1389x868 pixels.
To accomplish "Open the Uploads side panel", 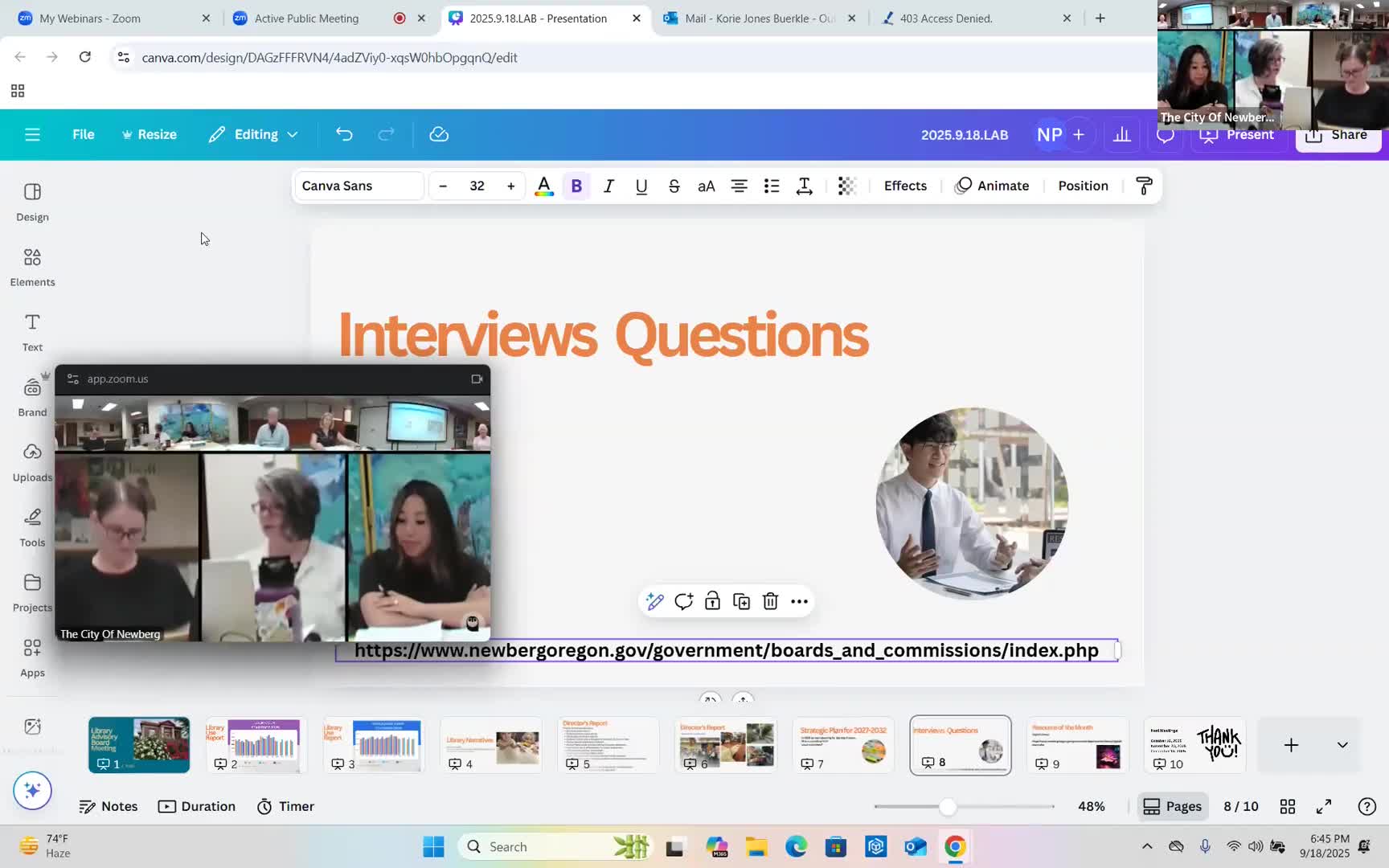I will pos(32,462).
